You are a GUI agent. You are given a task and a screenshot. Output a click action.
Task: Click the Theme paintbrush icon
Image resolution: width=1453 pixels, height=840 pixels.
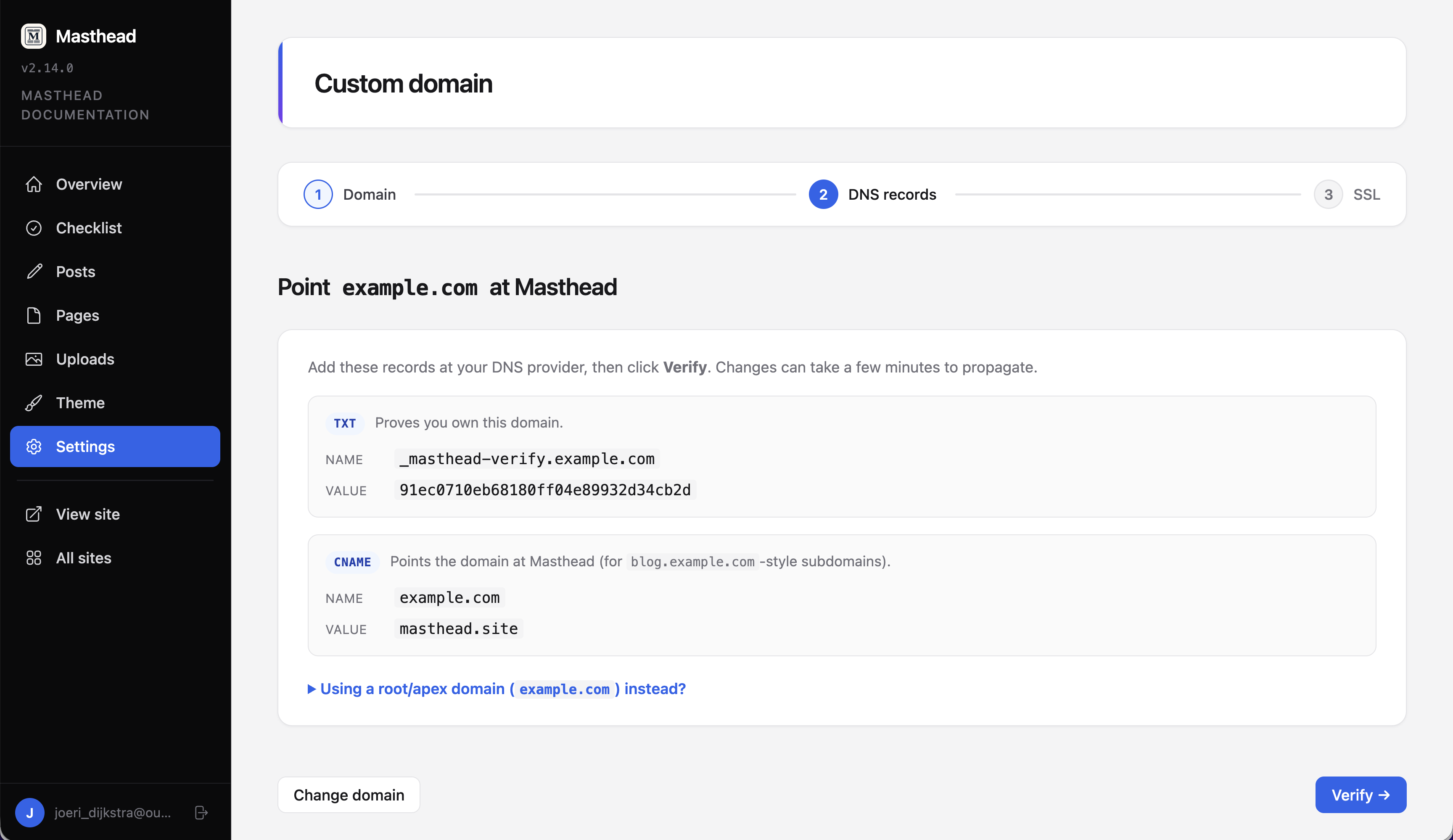pyautogui.click(x=34, y=403)
